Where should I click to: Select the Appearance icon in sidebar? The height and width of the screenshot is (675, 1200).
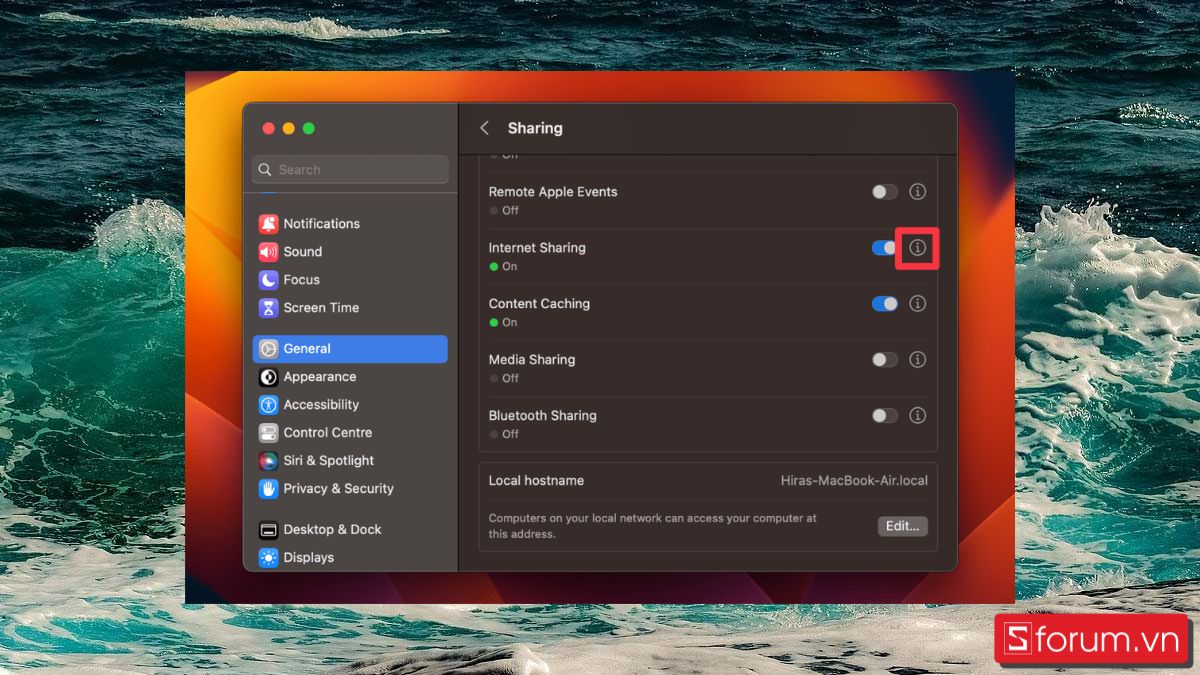click(267, 376)
